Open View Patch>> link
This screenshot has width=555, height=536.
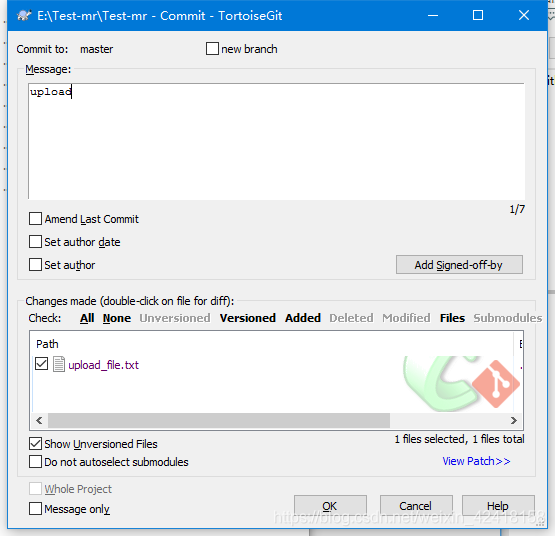click(476, 461)
